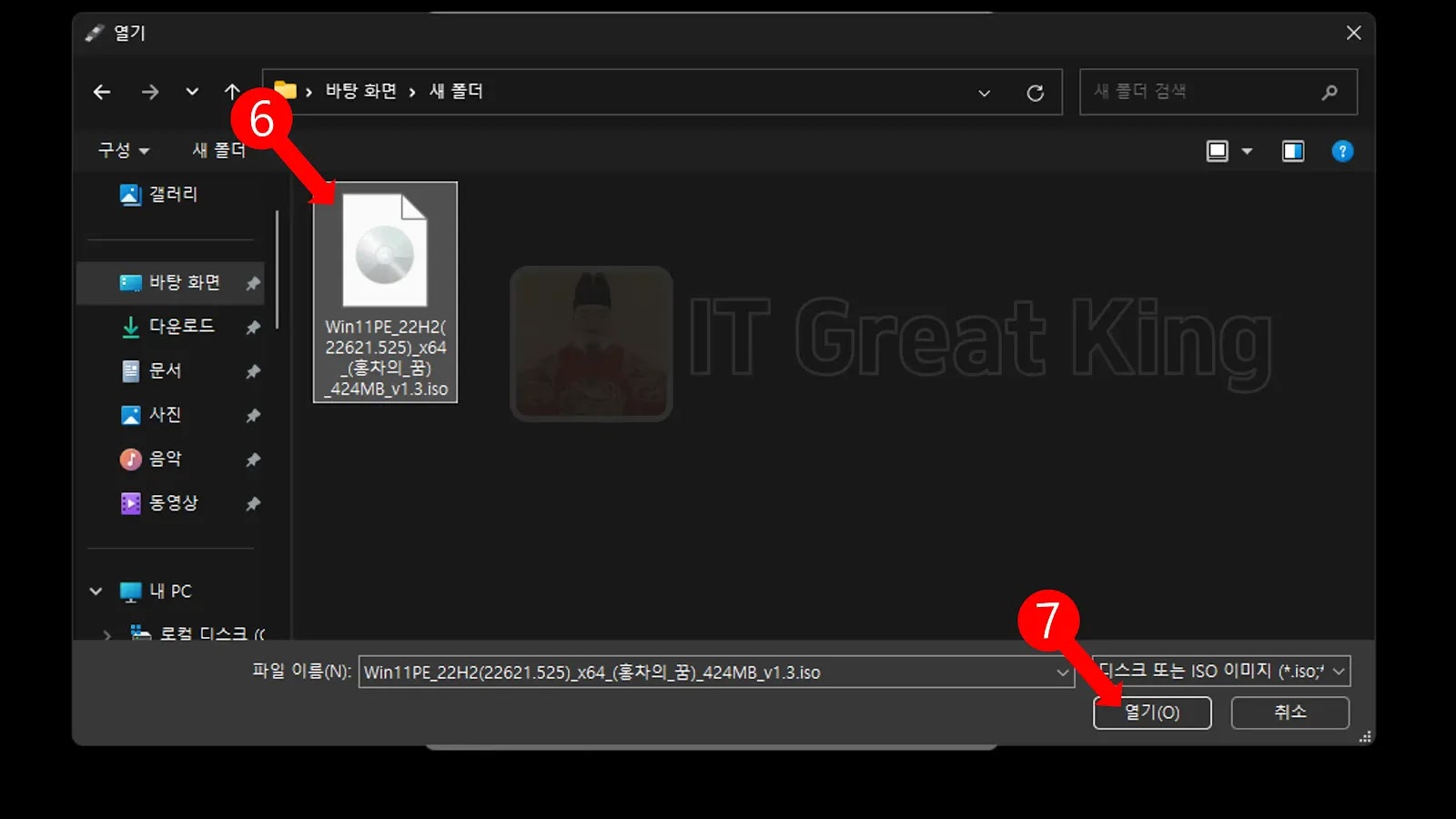Close the 열기 dialog
Screen dimensions: 1456x819
[x=1353, y=33]
